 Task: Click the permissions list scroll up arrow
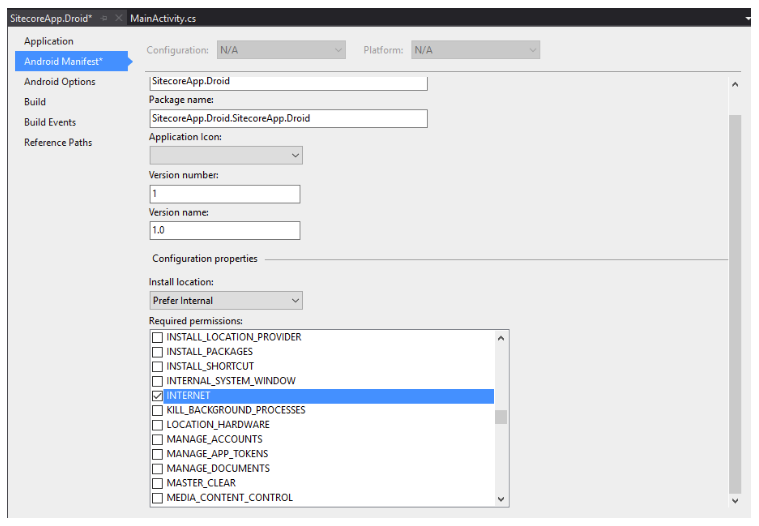click(x=501, y=338)
